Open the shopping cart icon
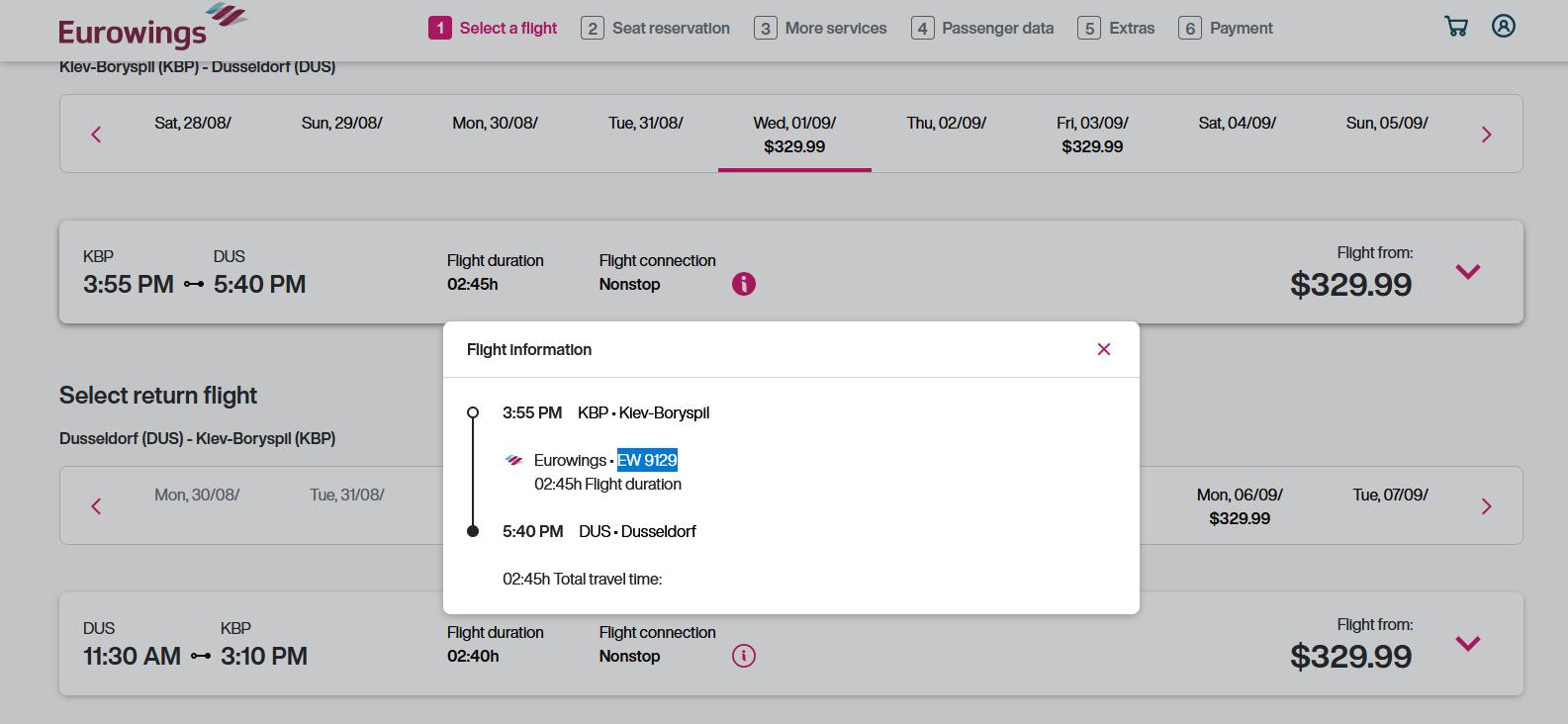Image resolution: width=1568 pixels, height=724 pixels. [1455, 27]
